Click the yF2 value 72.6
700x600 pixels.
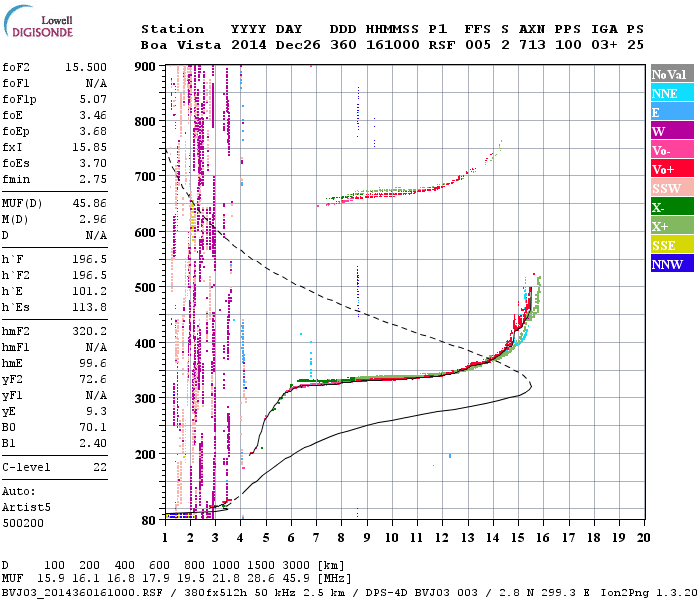[93, 379]
